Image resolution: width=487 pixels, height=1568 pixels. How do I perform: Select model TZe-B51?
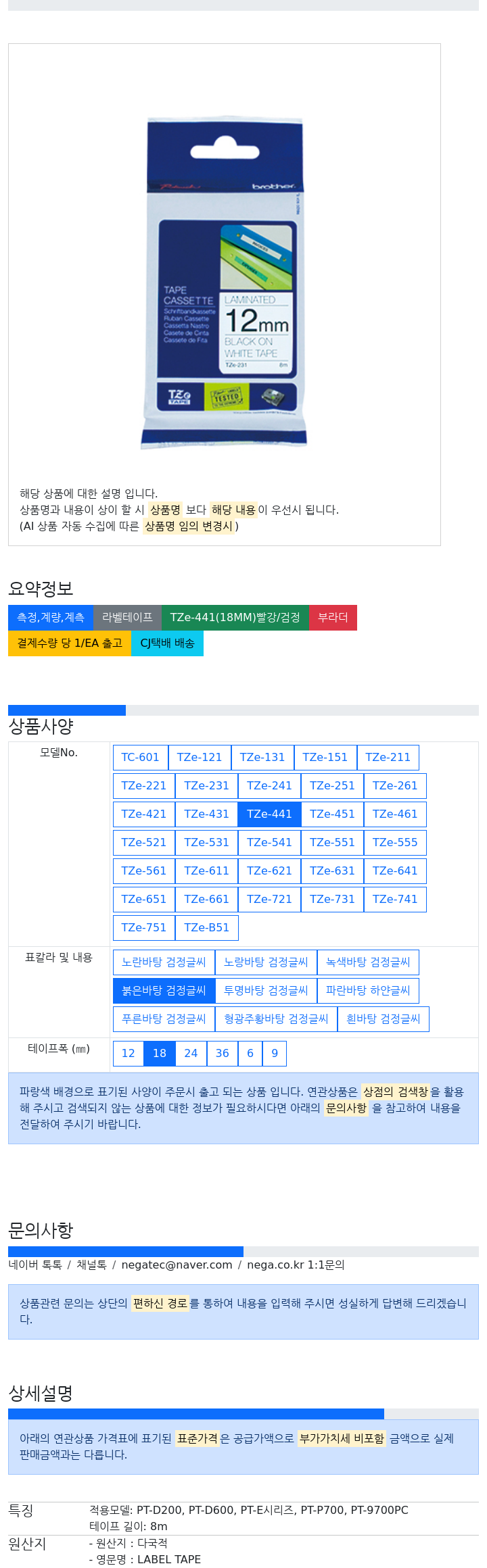[x=206, y=928]
